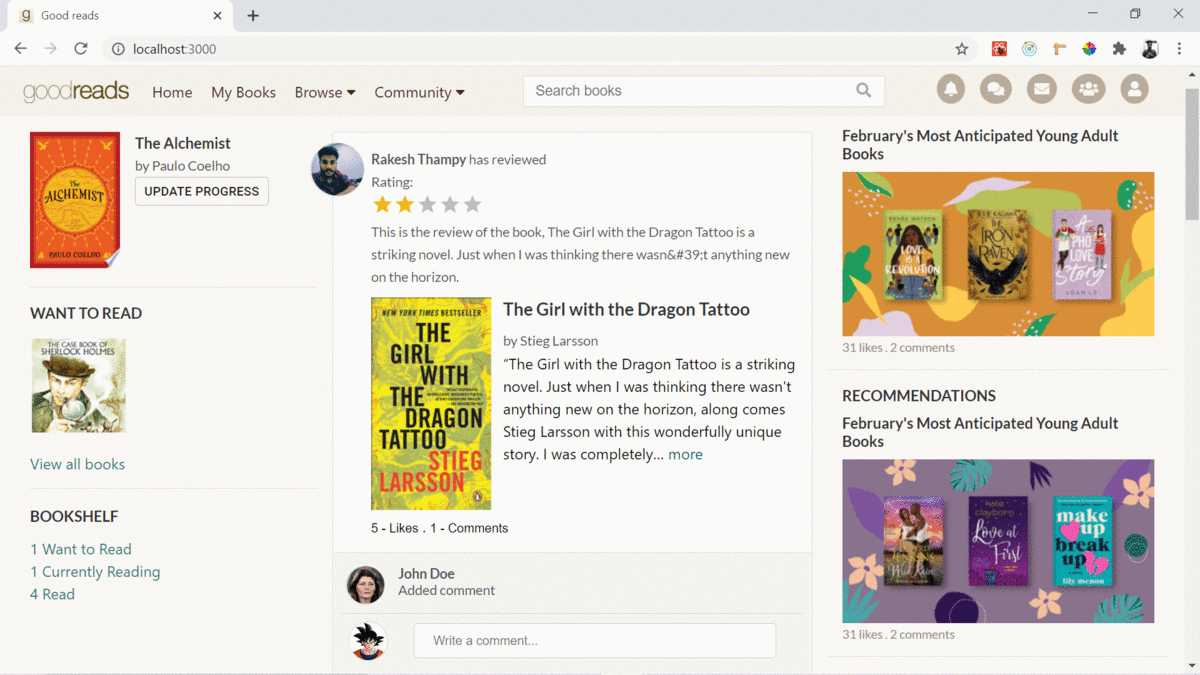Click the search magnifier icon
This screenshot has height=675, width=1200.
click(864, 91)
